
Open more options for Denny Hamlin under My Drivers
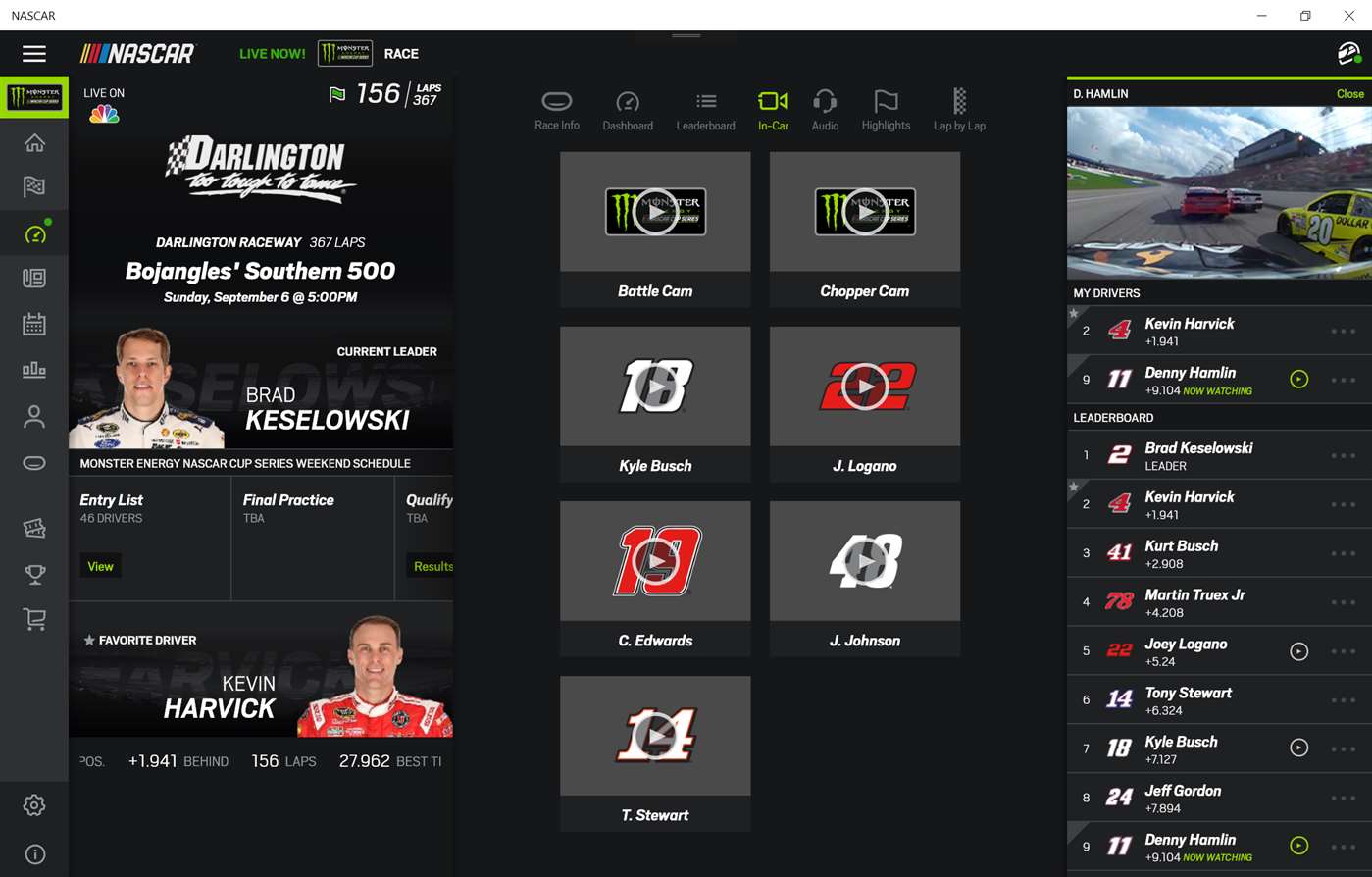1343,380
